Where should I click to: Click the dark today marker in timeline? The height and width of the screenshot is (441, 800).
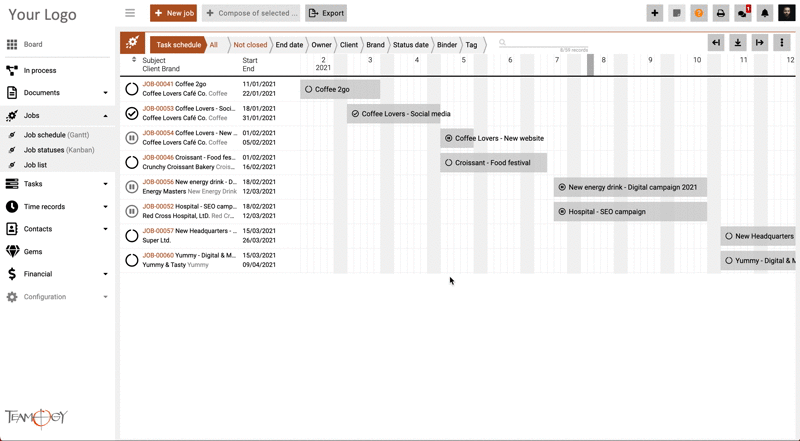pyautogui.click(x=590, y=65)
